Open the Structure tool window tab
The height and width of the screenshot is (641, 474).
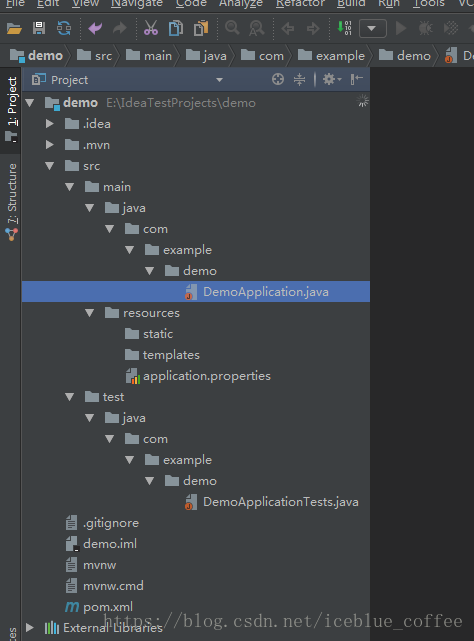point(11,202)
